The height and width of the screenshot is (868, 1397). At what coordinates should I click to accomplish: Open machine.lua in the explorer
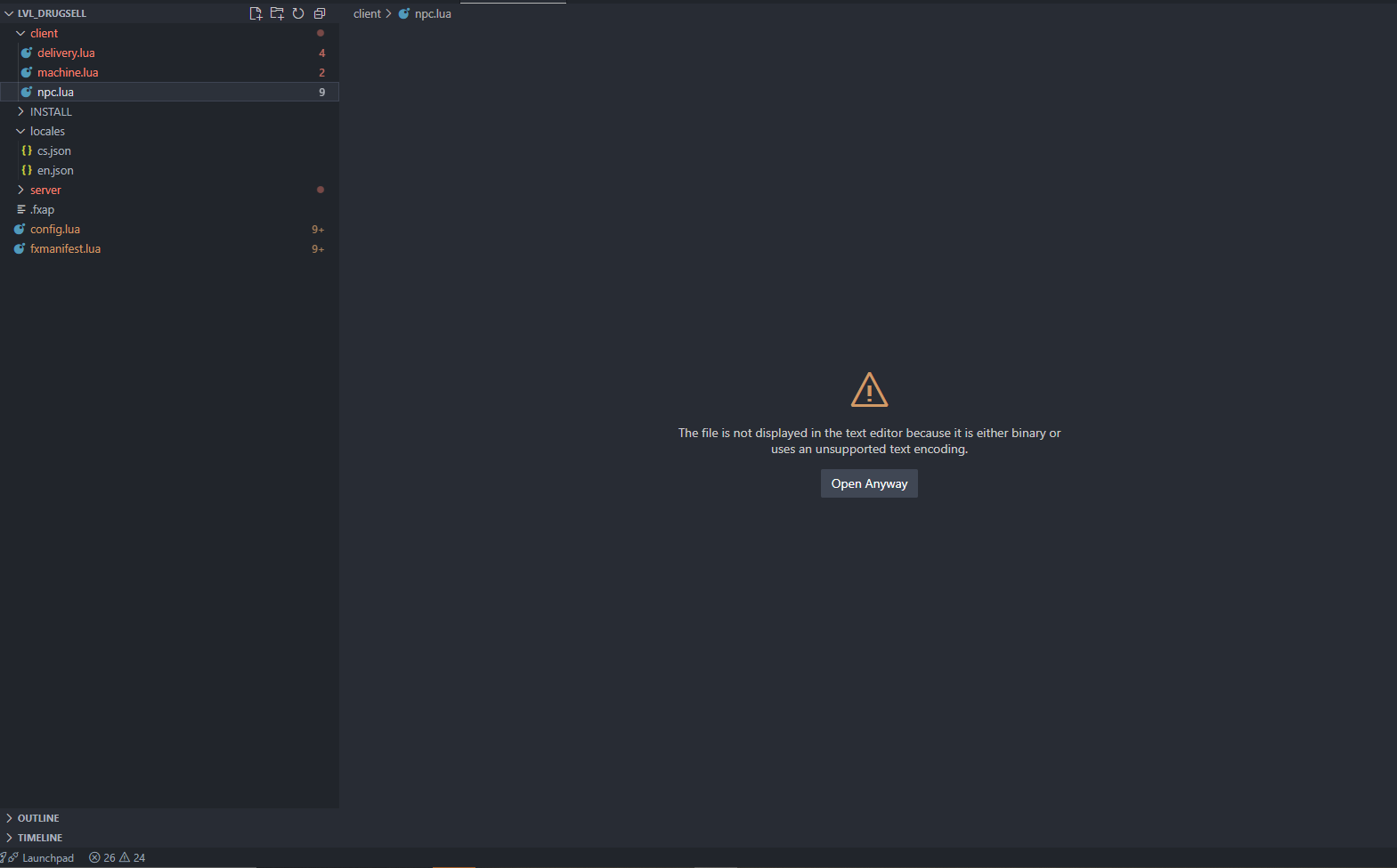[169, 72]
